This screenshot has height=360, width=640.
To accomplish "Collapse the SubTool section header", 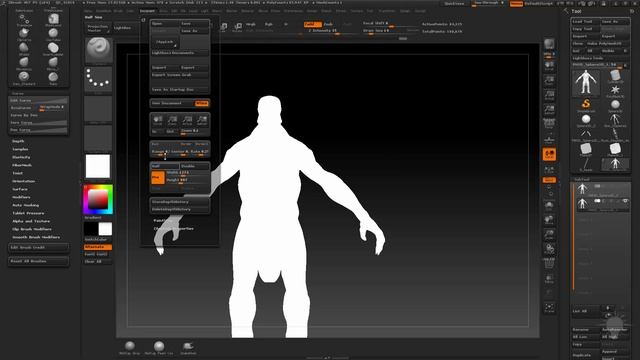I will [x=582, y=179].
